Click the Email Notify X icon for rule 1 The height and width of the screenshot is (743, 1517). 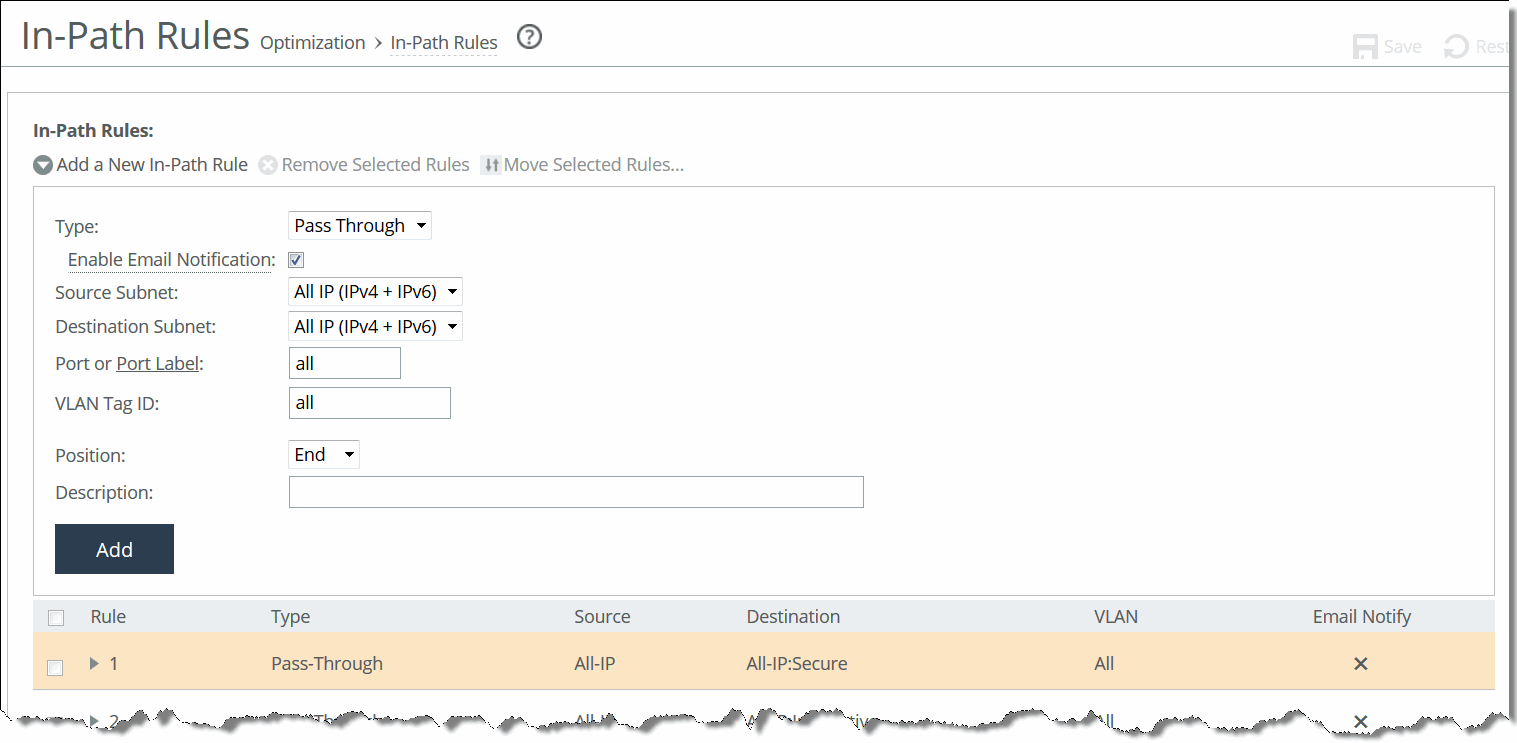coord(1360,663)
